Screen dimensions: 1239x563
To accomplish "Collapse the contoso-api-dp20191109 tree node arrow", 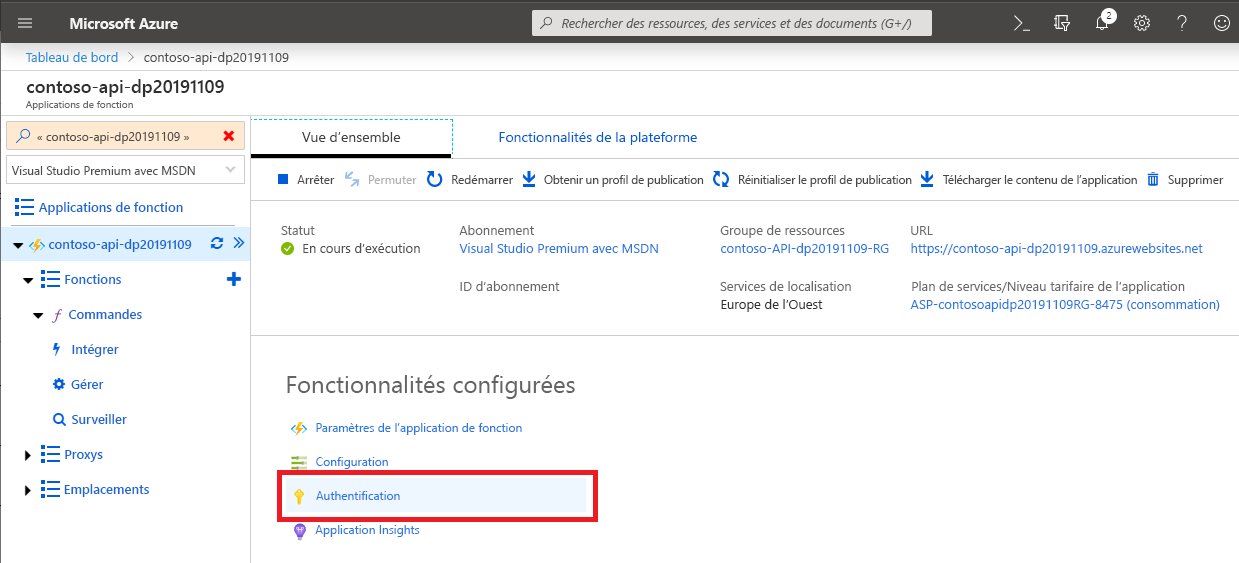I will pos(18,245).
